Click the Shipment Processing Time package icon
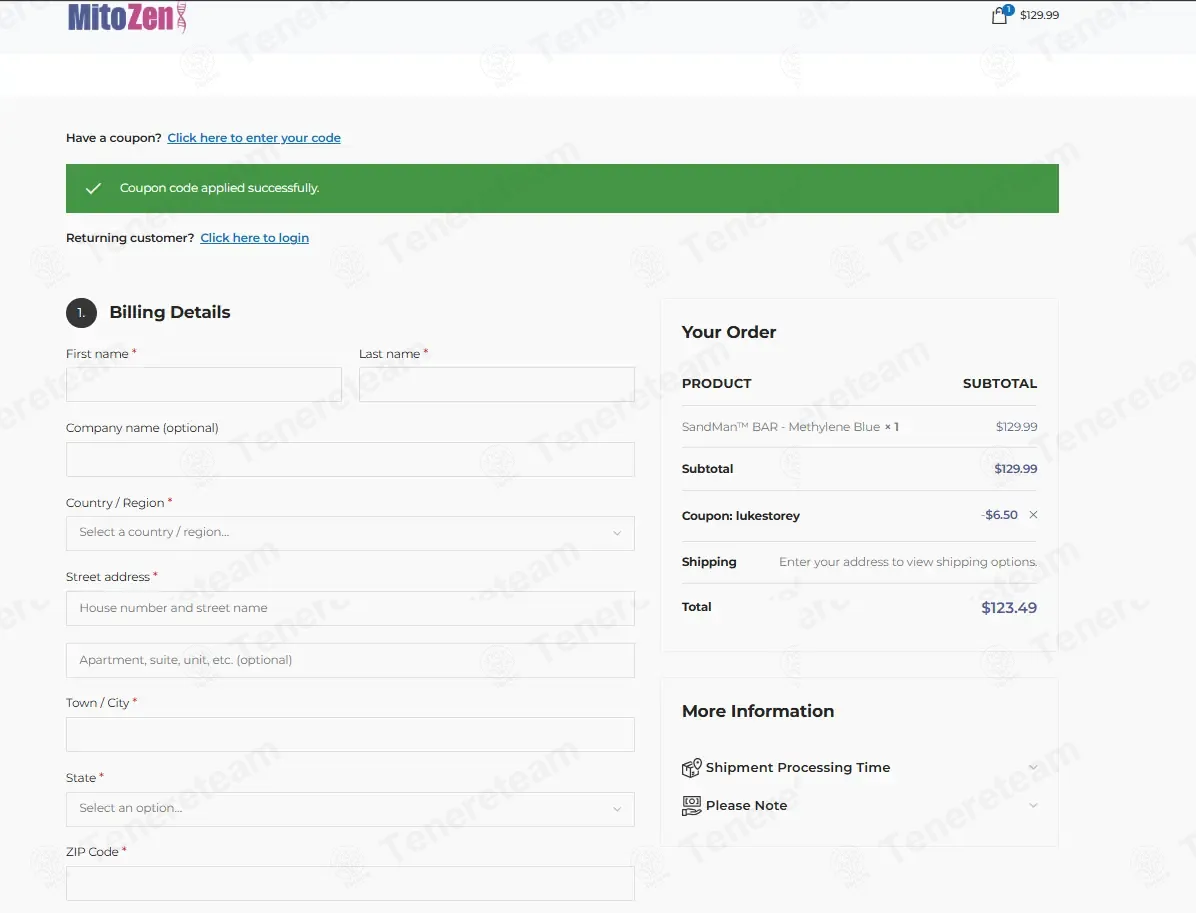 [x=691, y=767]
